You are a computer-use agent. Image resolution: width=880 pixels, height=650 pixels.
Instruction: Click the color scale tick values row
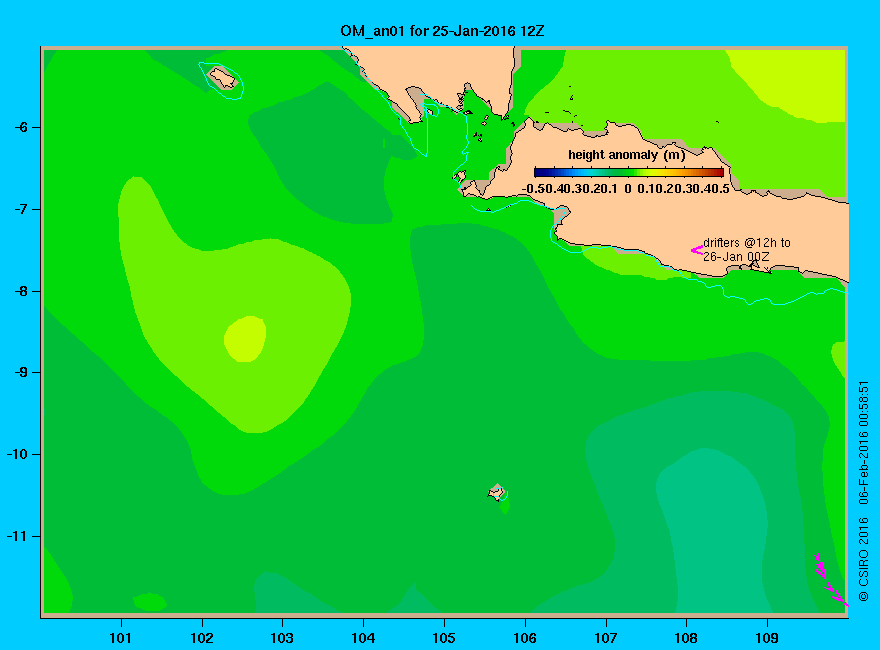626,189
